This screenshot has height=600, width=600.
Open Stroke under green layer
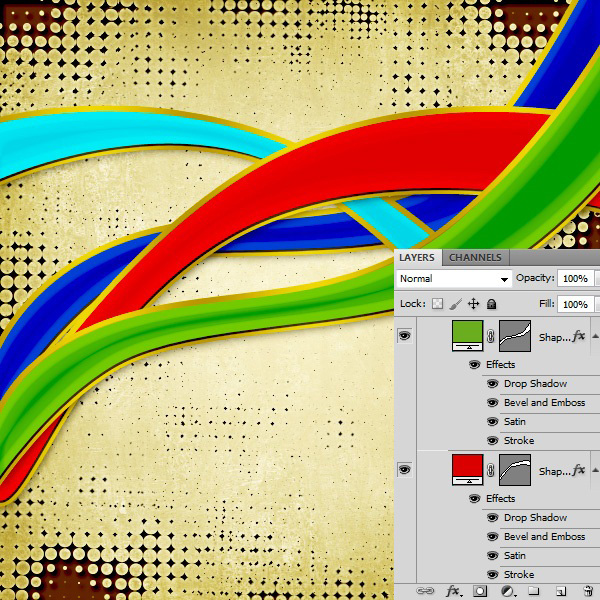pos(519,441)
